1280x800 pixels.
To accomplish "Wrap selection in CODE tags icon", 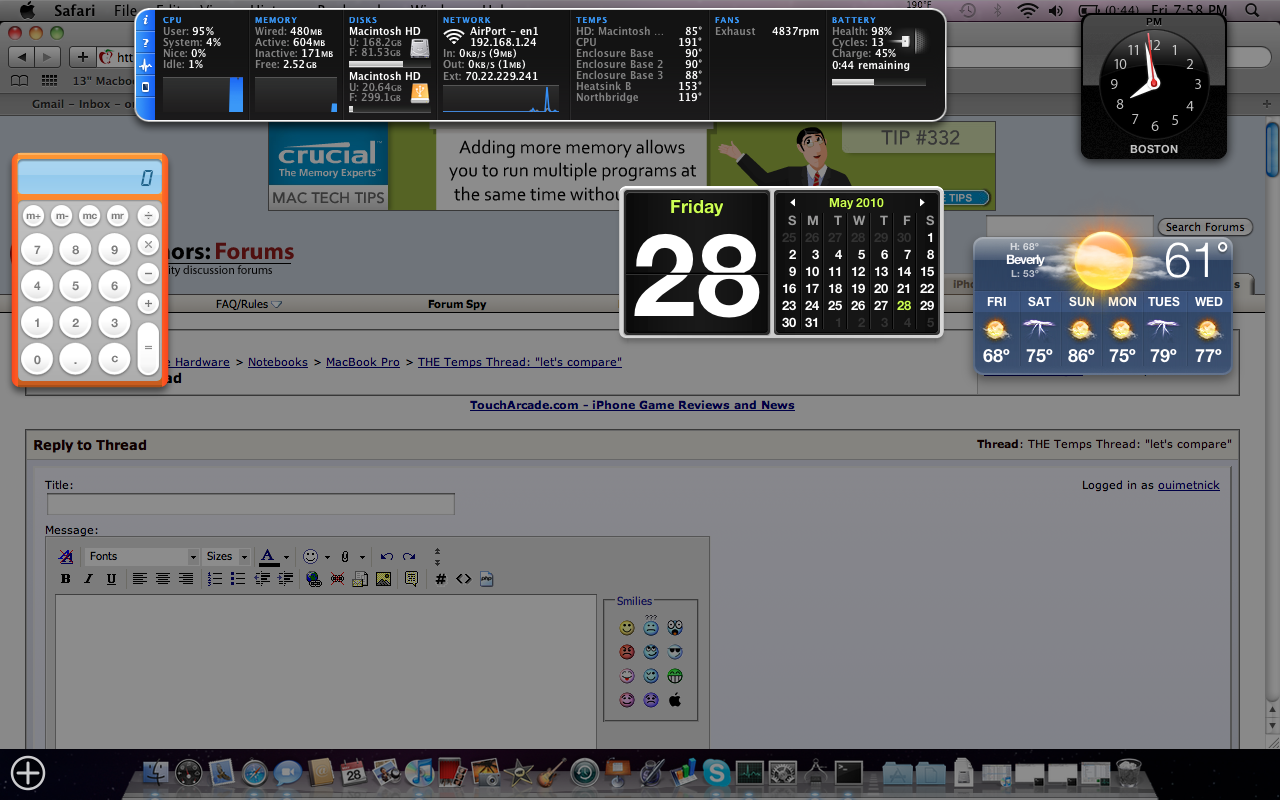I will (x=463, y=579).
